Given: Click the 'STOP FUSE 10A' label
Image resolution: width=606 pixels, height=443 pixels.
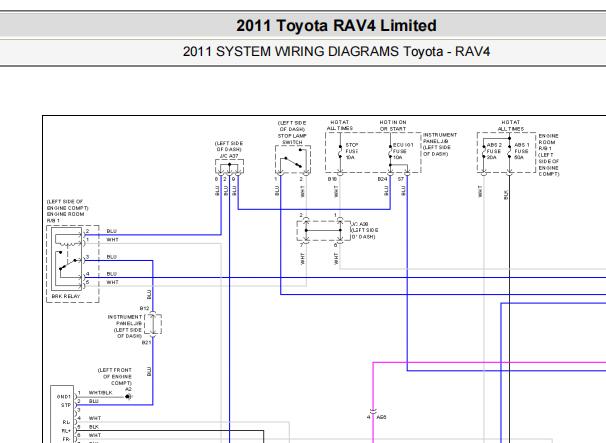Looking at the screenshot, I should point(352,151).
